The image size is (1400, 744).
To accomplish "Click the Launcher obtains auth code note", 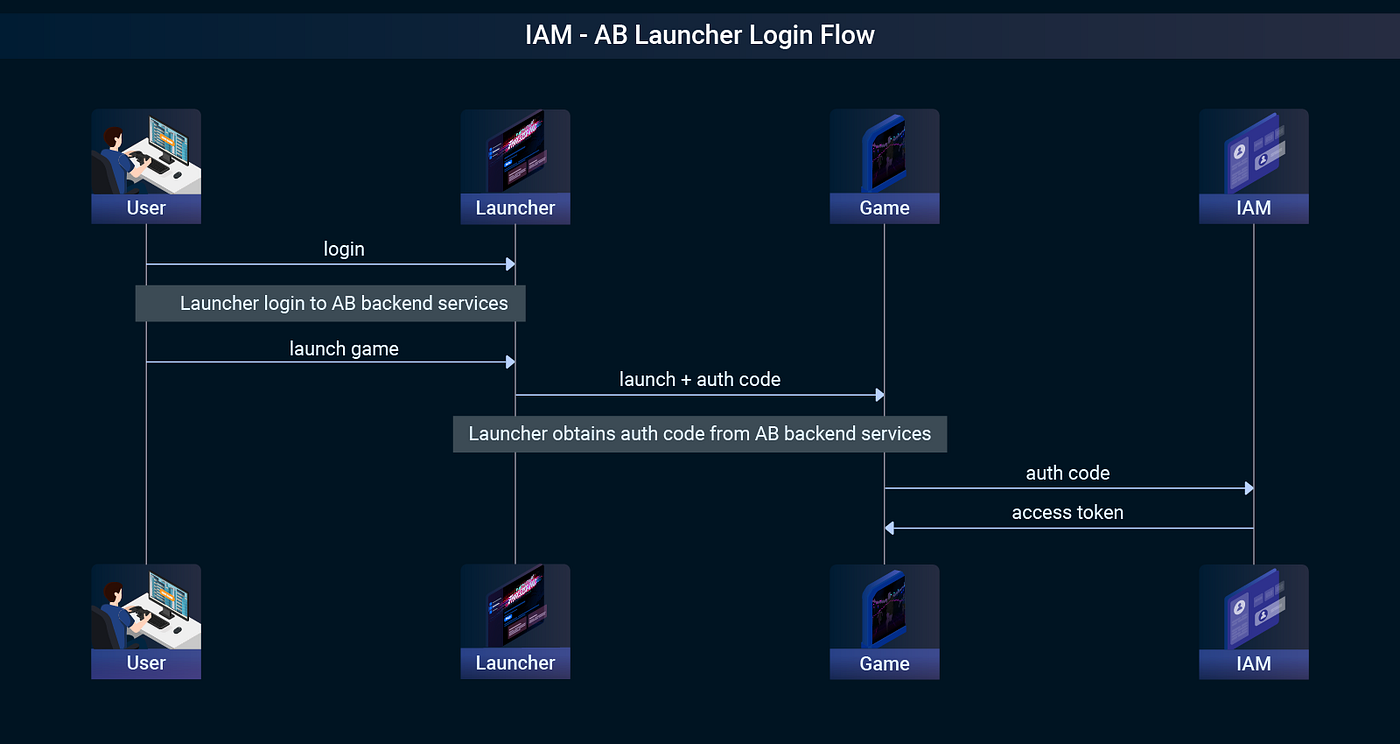I will coord(699,433).
